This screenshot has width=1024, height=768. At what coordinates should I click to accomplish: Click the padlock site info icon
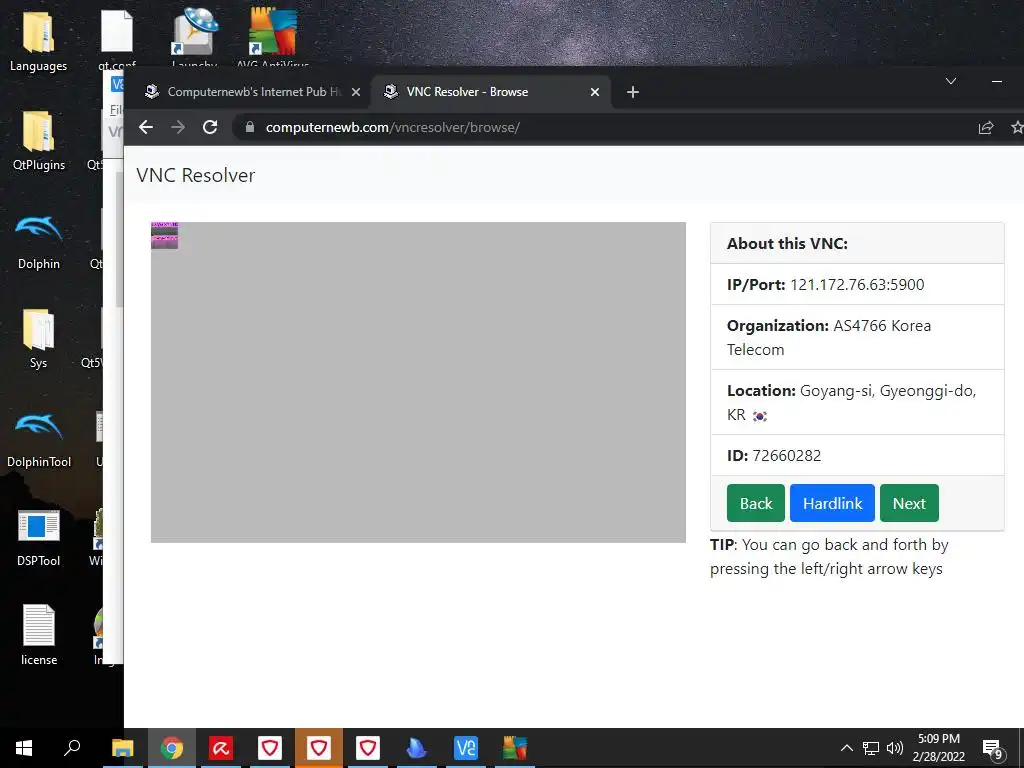click(249, 127)
